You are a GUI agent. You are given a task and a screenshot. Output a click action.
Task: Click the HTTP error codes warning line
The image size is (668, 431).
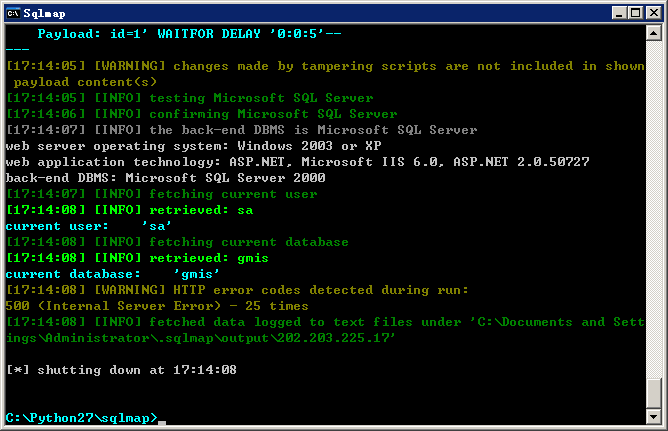(237, 290)
